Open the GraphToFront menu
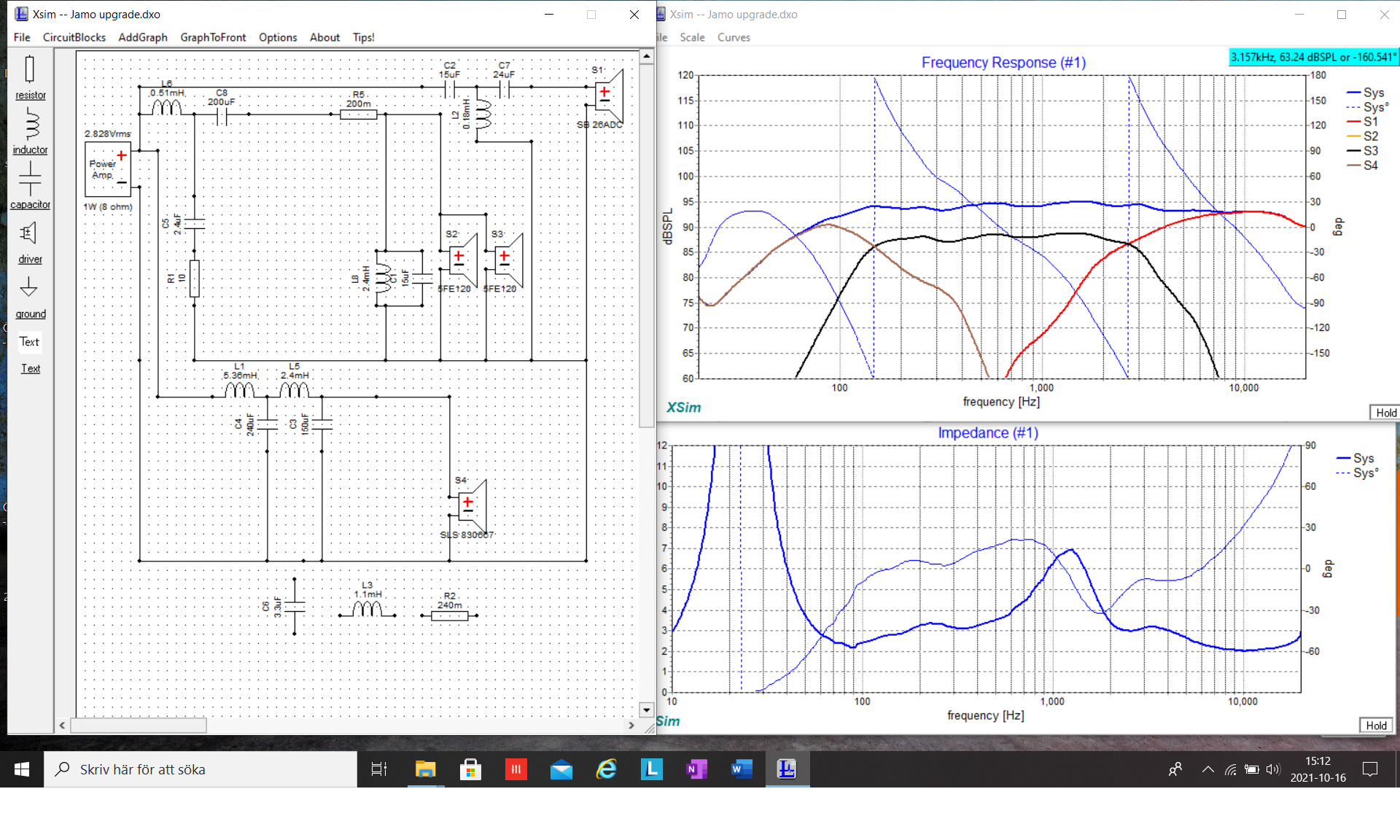Image resolution: width=1400 pixels, height=840 pixels. click(213, 37)
